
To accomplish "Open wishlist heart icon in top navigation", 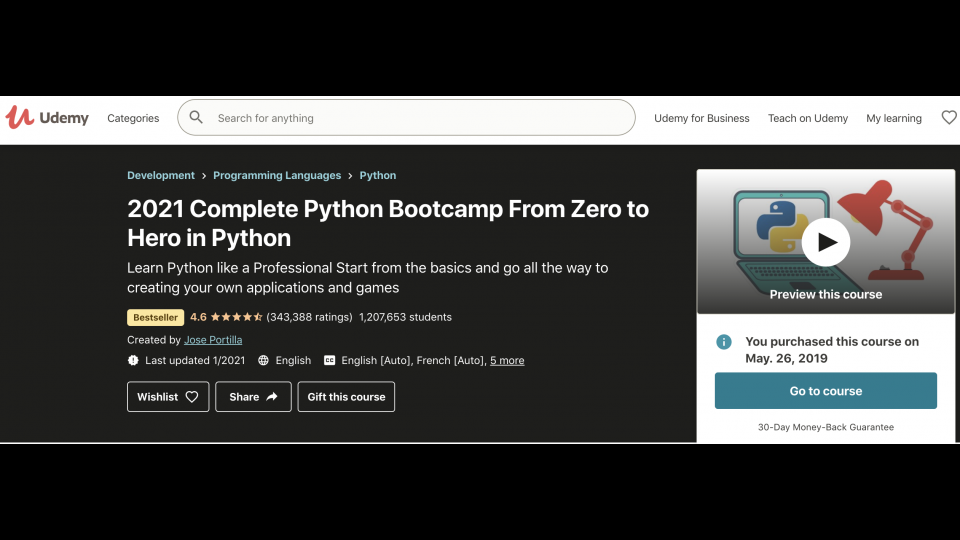I will tap(948, 118).
